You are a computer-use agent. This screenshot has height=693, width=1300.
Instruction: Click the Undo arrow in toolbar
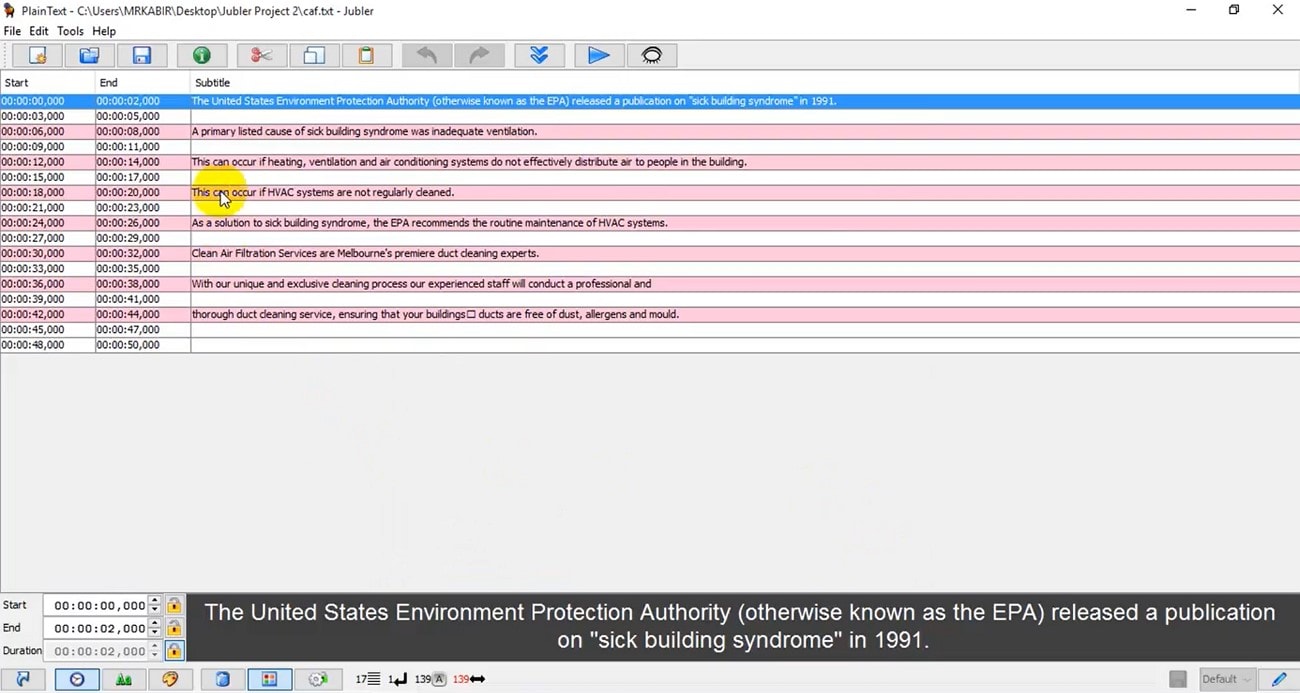click(427, 56)
